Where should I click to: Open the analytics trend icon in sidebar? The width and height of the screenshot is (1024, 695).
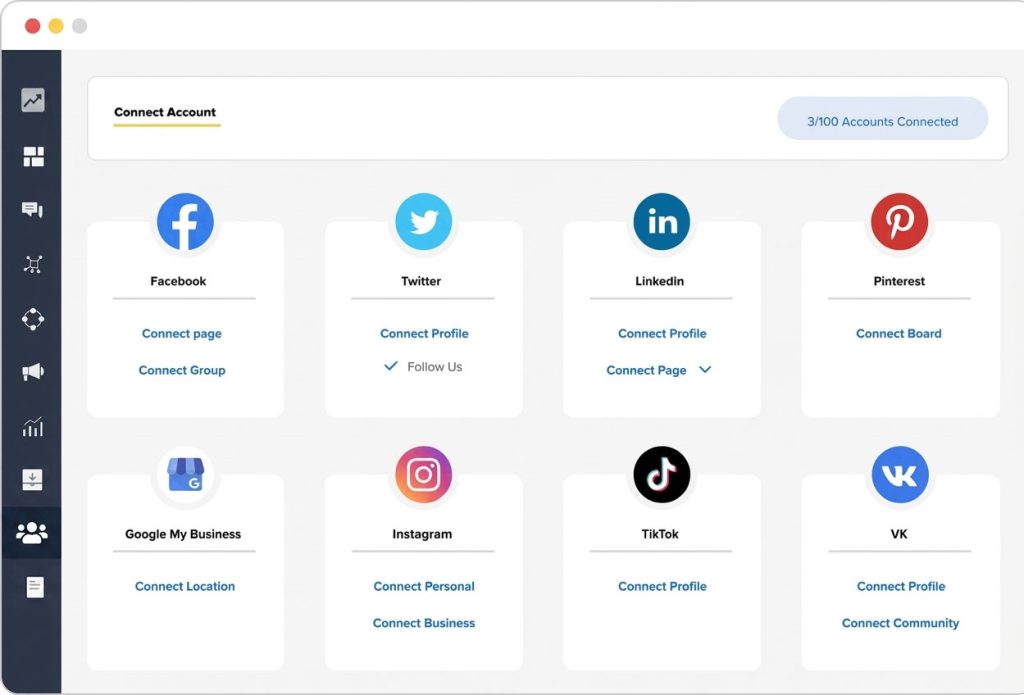click(33, 100)
